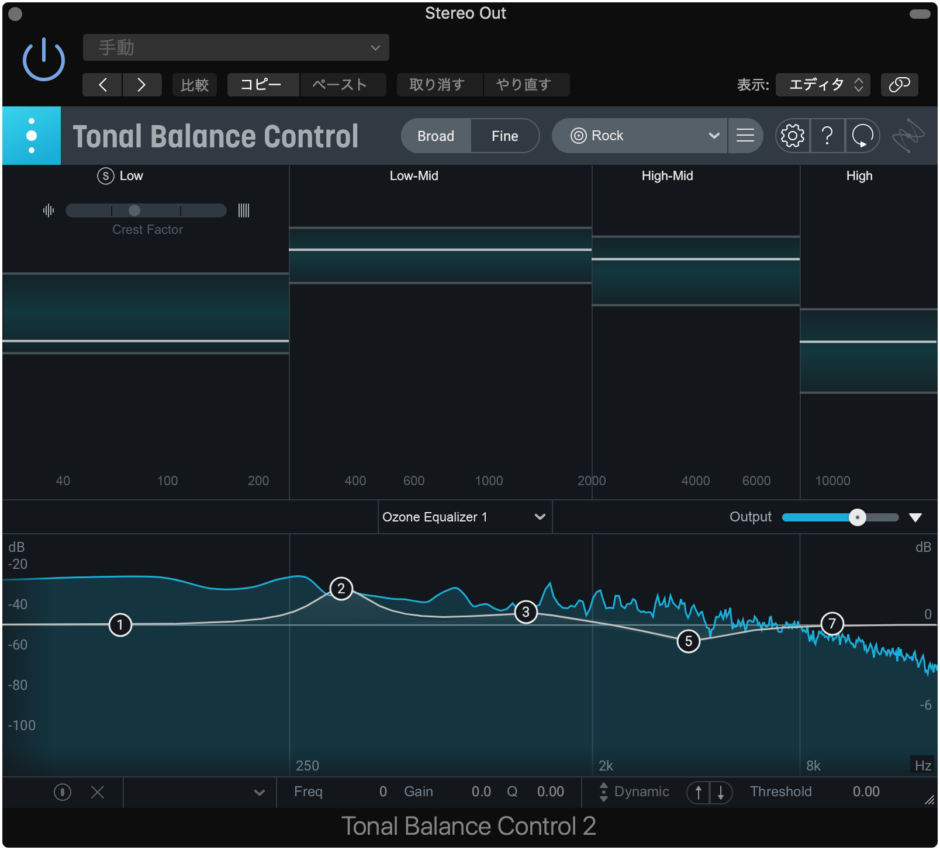Image resolution: width=940 pixels, height=850 pixels.
Task: Switch to the Fine view tab
Action: pyautogui.click(x=505, y=135)
